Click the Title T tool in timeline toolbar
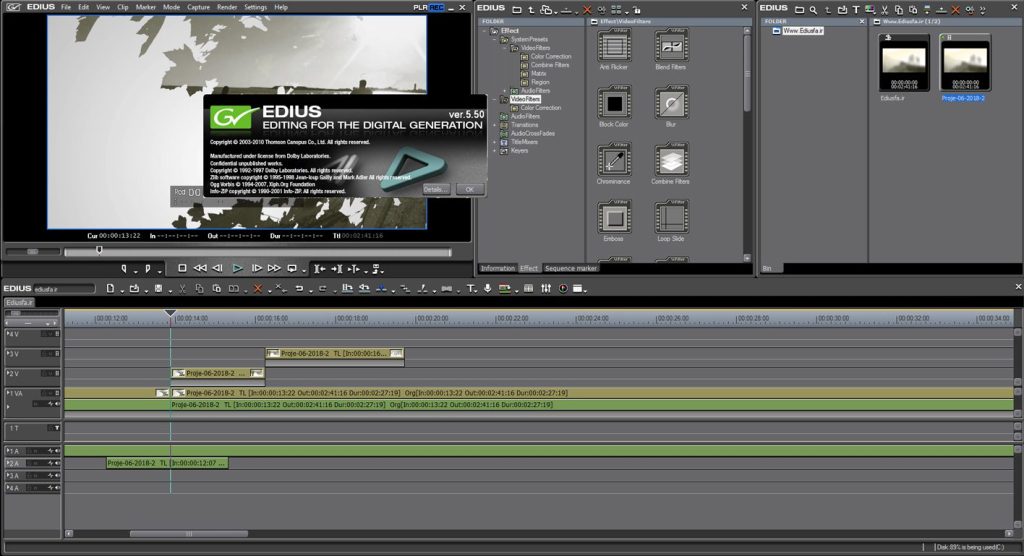Viewport: 1024px width, 556px height. tap(470, 288)
